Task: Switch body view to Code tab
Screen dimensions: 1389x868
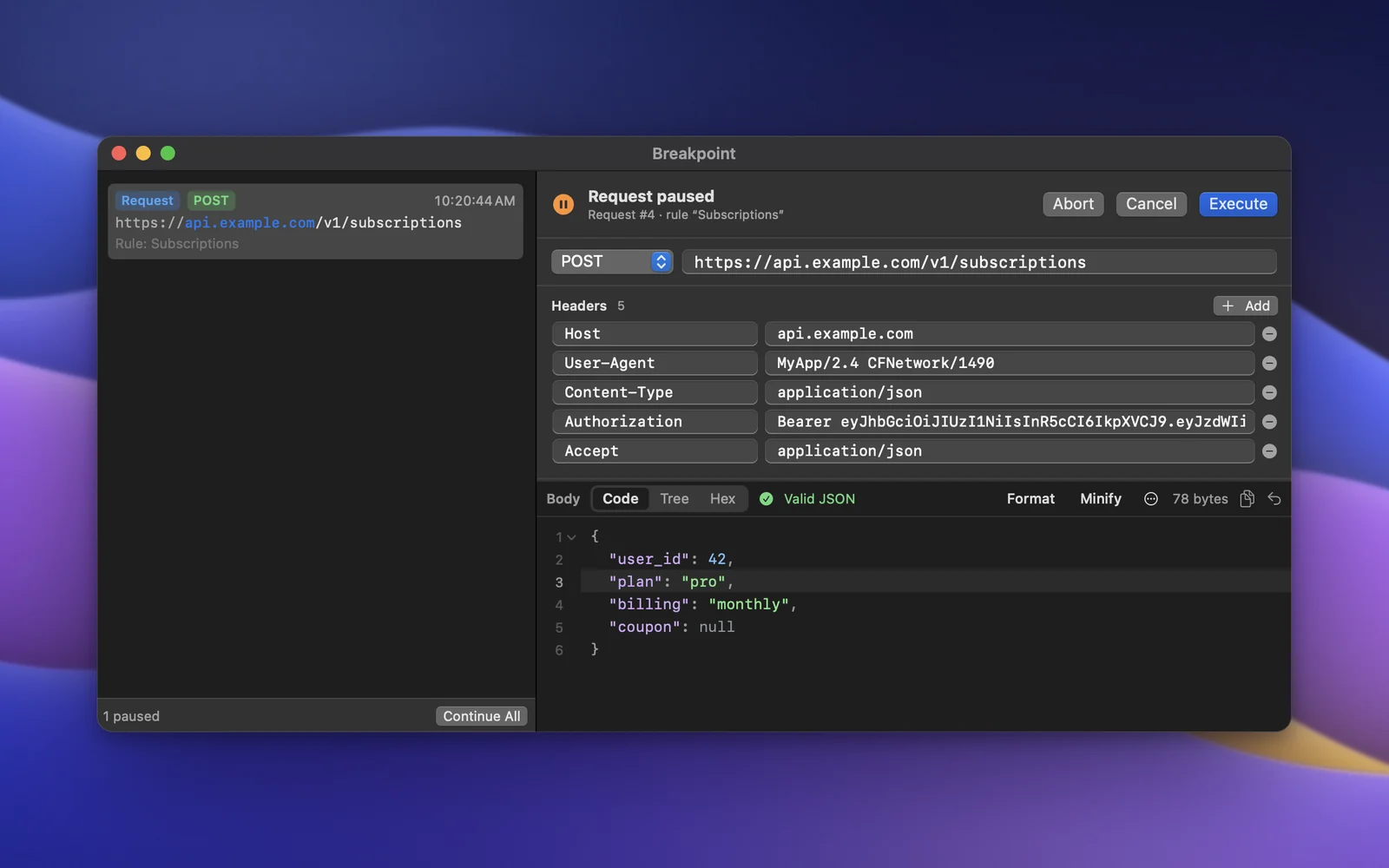Action: coord(621,499)
